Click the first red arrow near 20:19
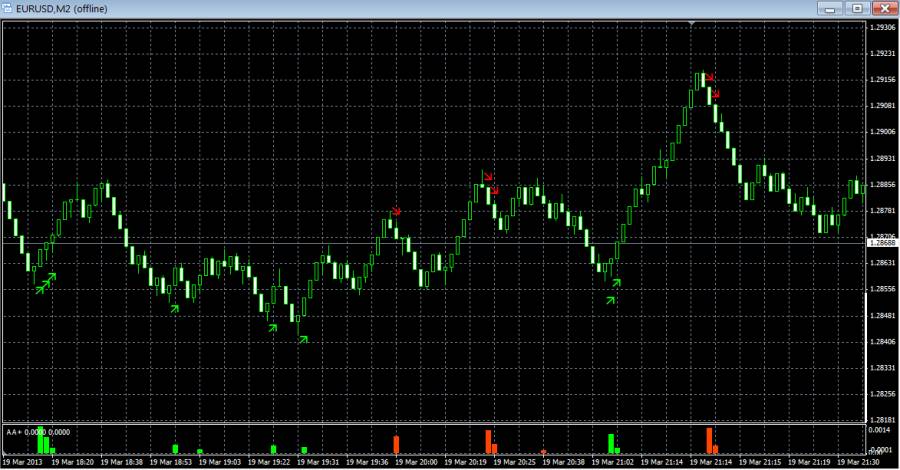The width and height of the screenshot is (900, 470). pyautogui.click(x=486, y=177)
